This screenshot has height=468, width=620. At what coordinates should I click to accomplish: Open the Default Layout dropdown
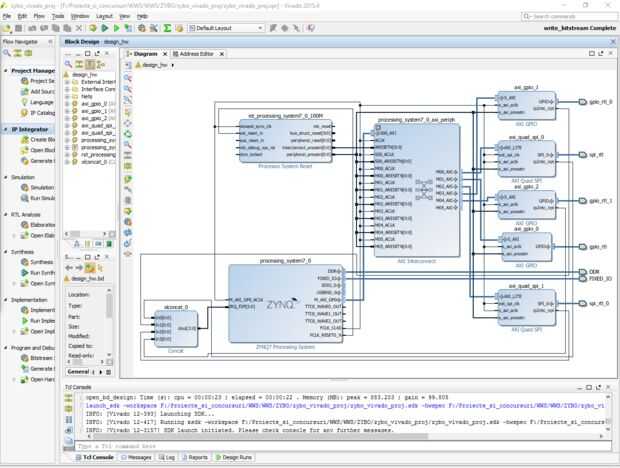tap(225, 29)
